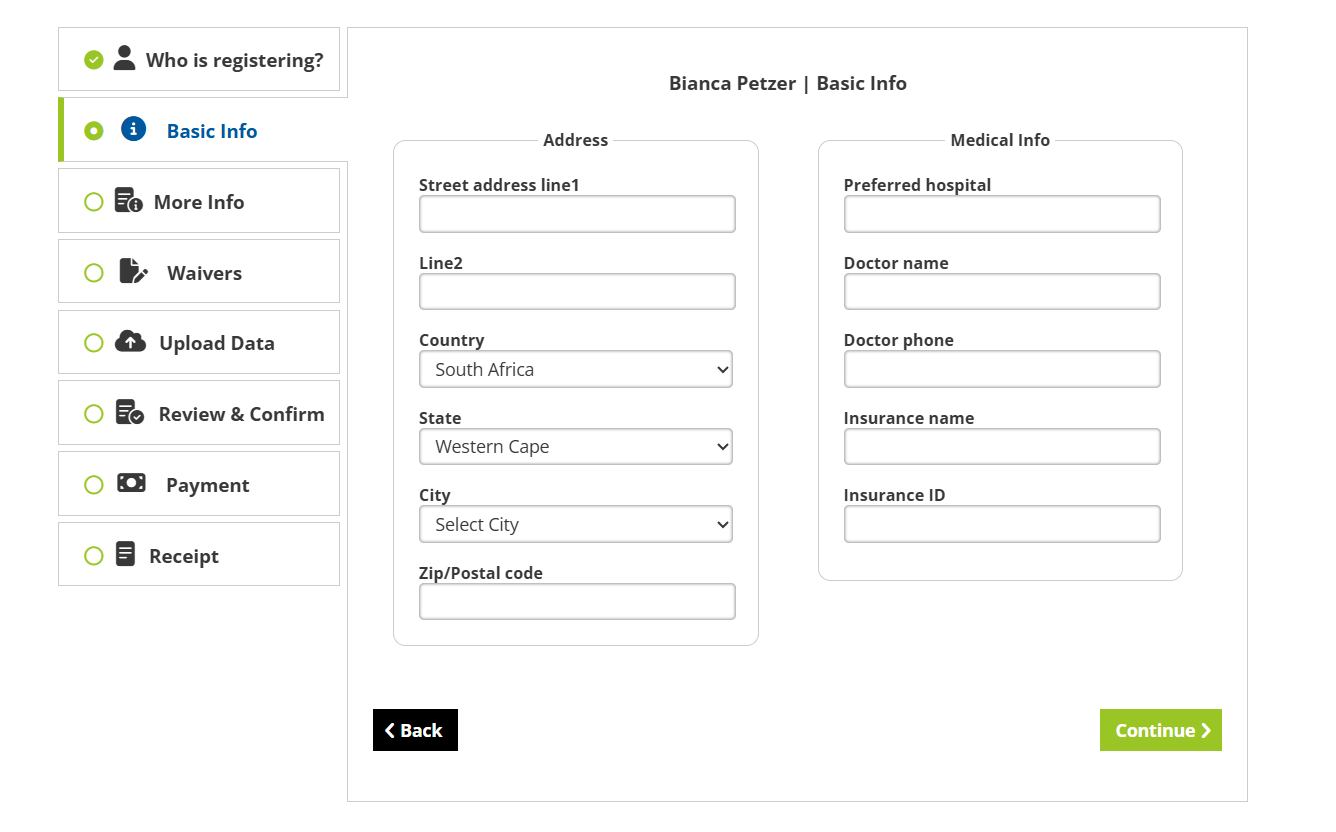
Task: Switch to the Review & Confirm step
Action: pyautogui.click(x=241, y=414)
